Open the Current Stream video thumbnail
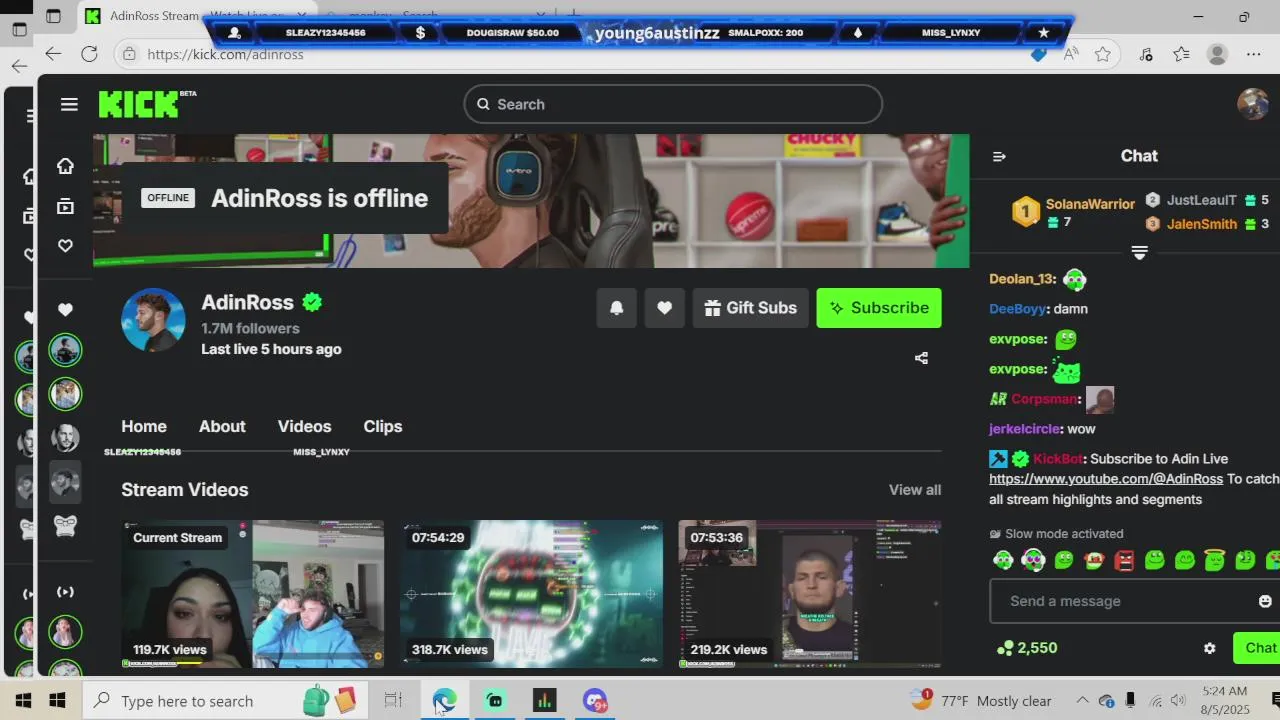Screen dimensions: 1280x720 (x=253, y=594)
